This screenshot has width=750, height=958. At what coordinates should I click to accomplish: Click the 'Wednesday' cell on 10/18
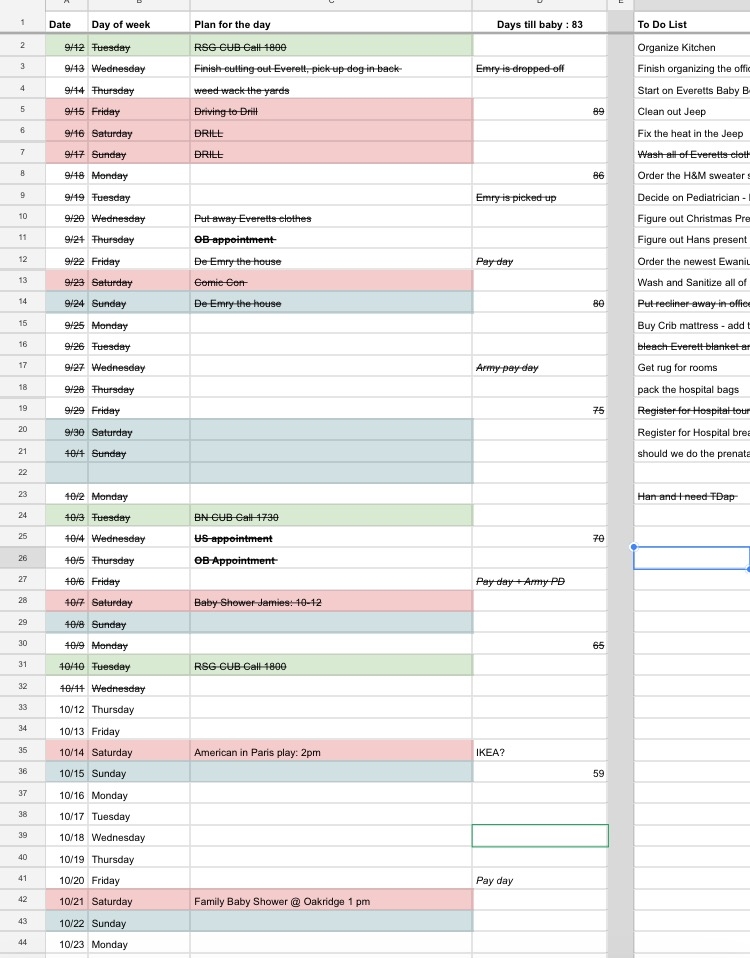139,837
